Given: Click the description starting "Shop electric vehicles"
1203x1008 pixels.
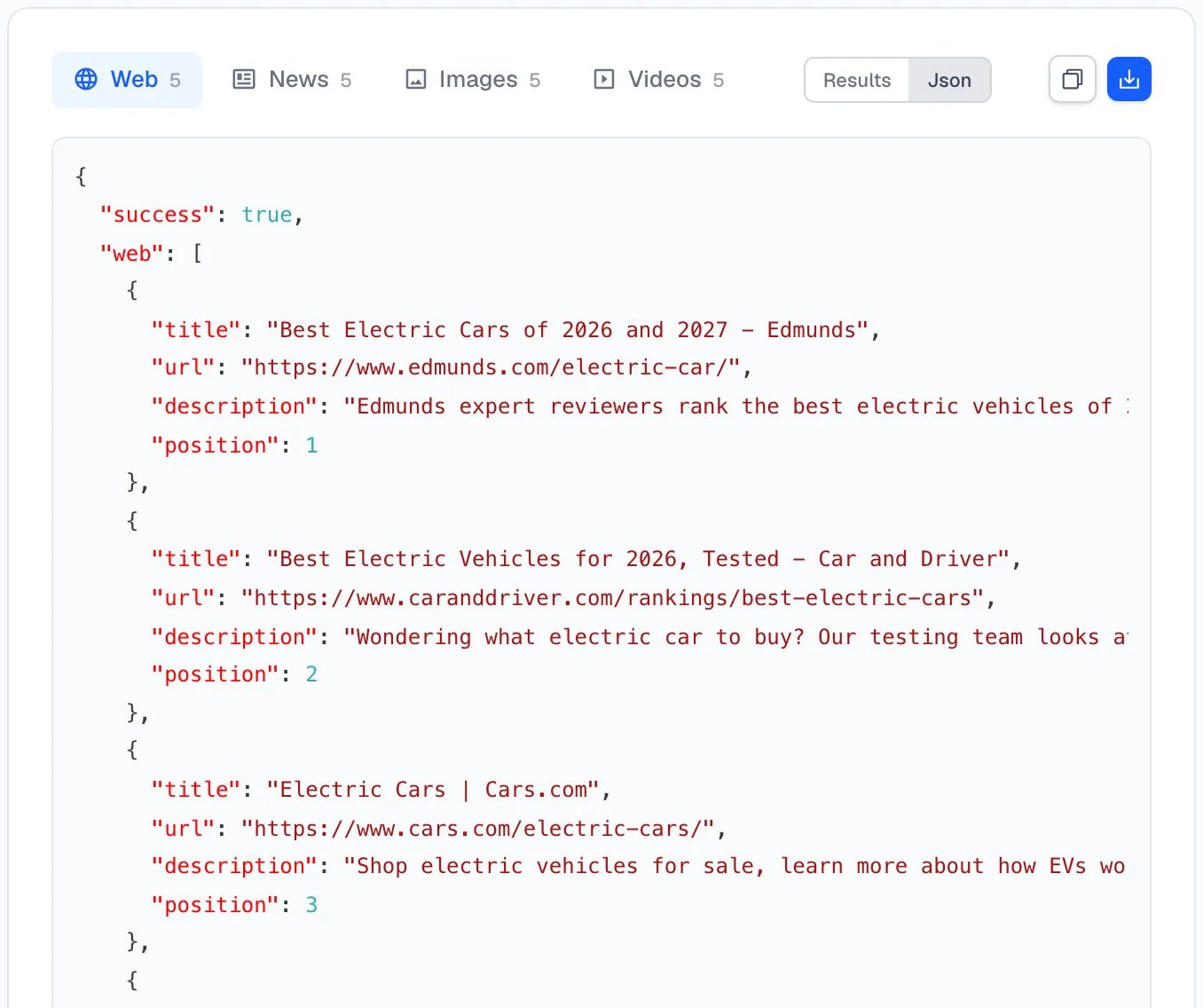Looking at the screenshot, I should click(736, 866).
